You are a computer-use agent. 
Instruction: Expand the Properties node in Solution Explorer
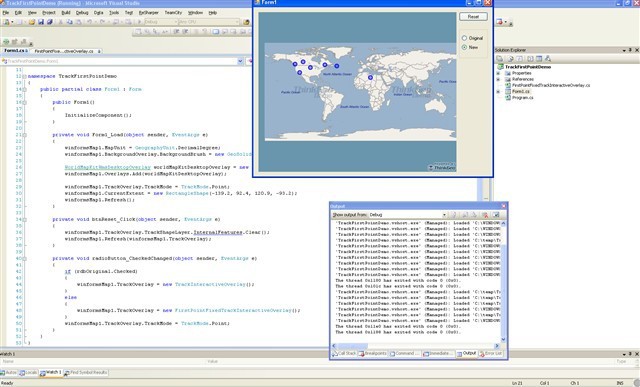[498, 73]
